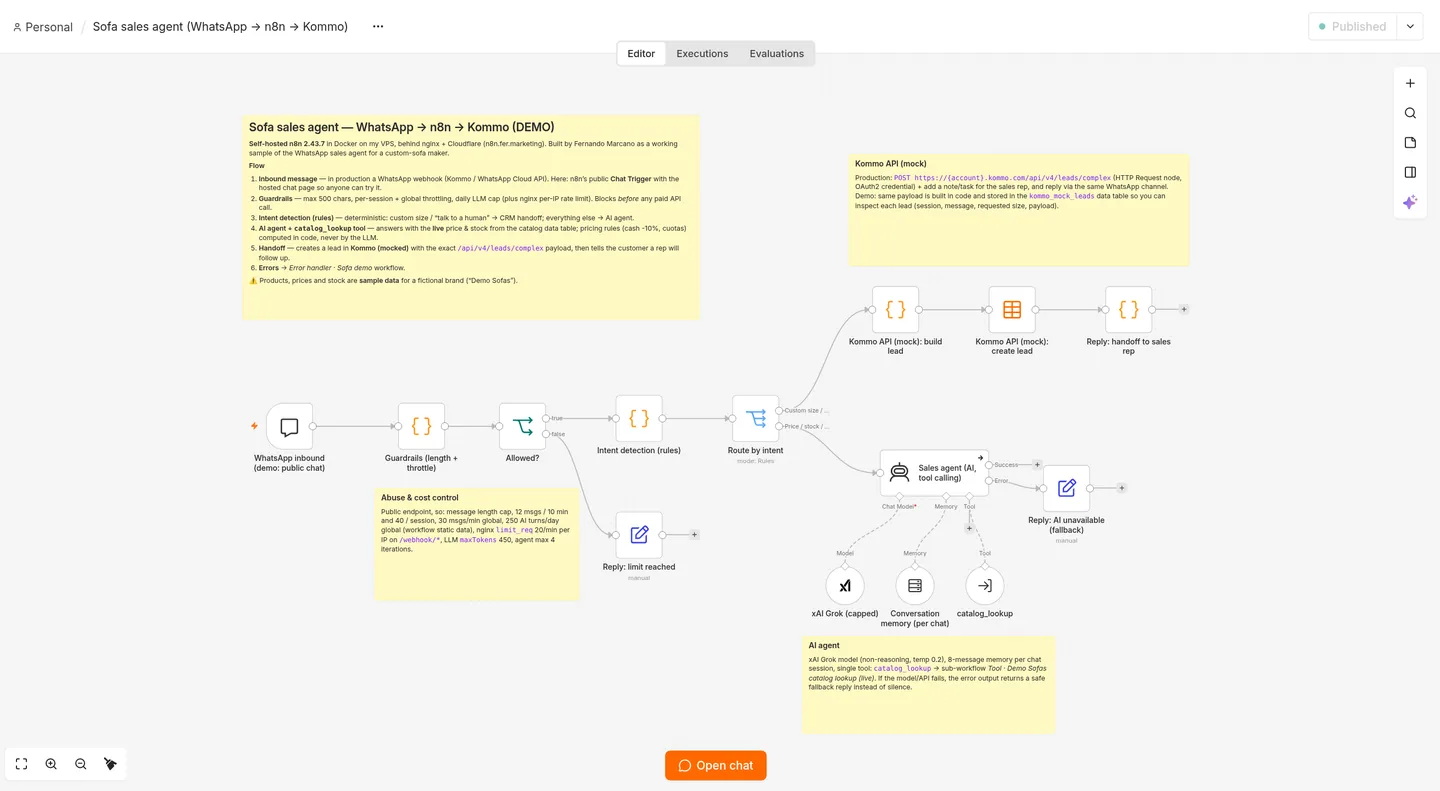Screen dimensions: 1440x791
Task: Zoom in on the canvas
Action: (51, 764)
